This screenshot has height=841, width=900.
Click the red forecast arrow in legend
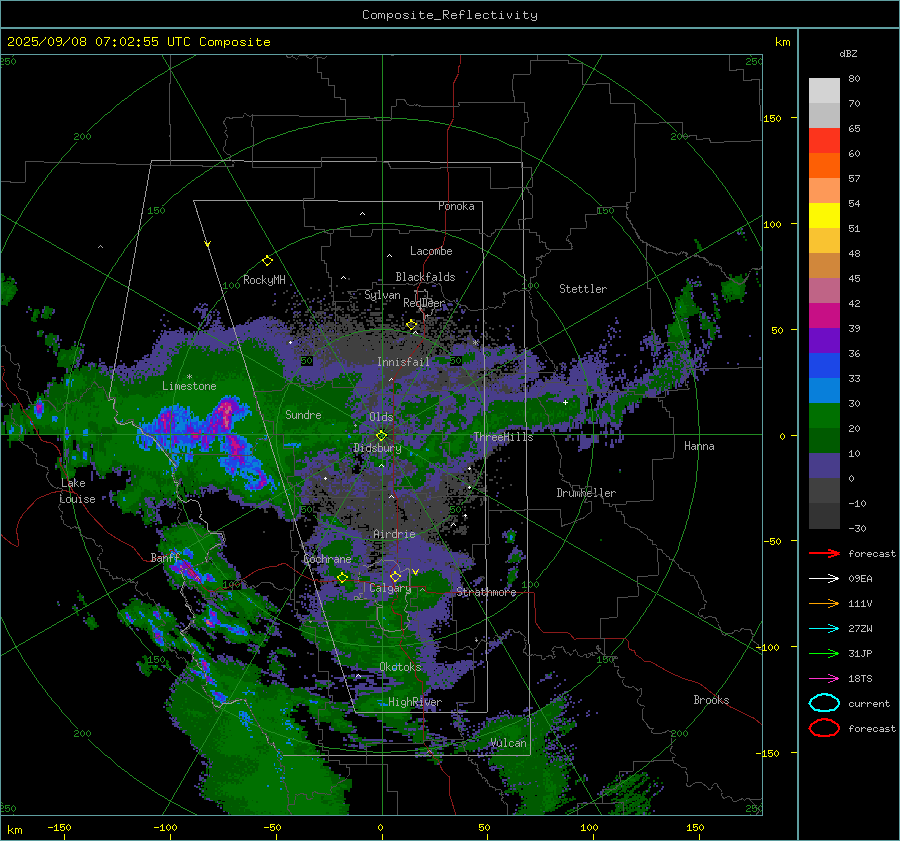(x=824, y=553)
